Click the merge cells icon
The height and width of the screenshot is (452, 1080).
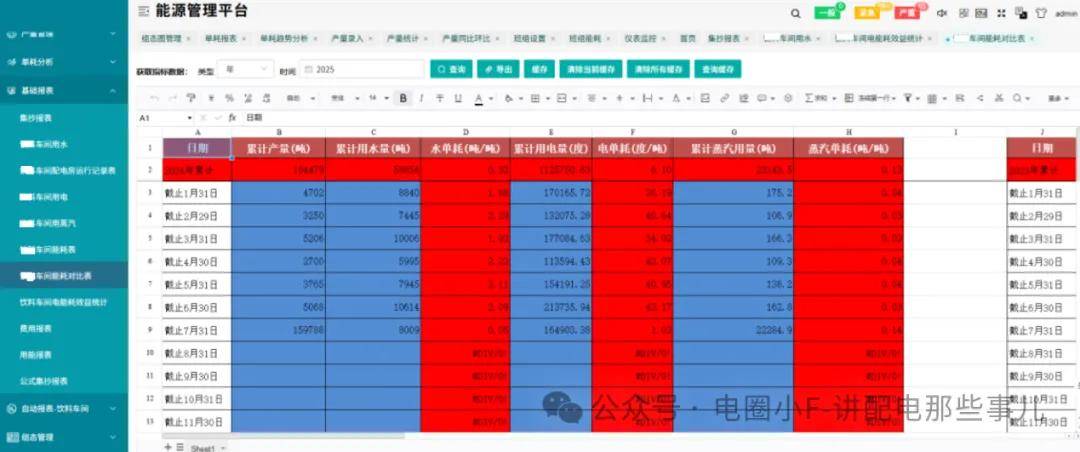561,99
